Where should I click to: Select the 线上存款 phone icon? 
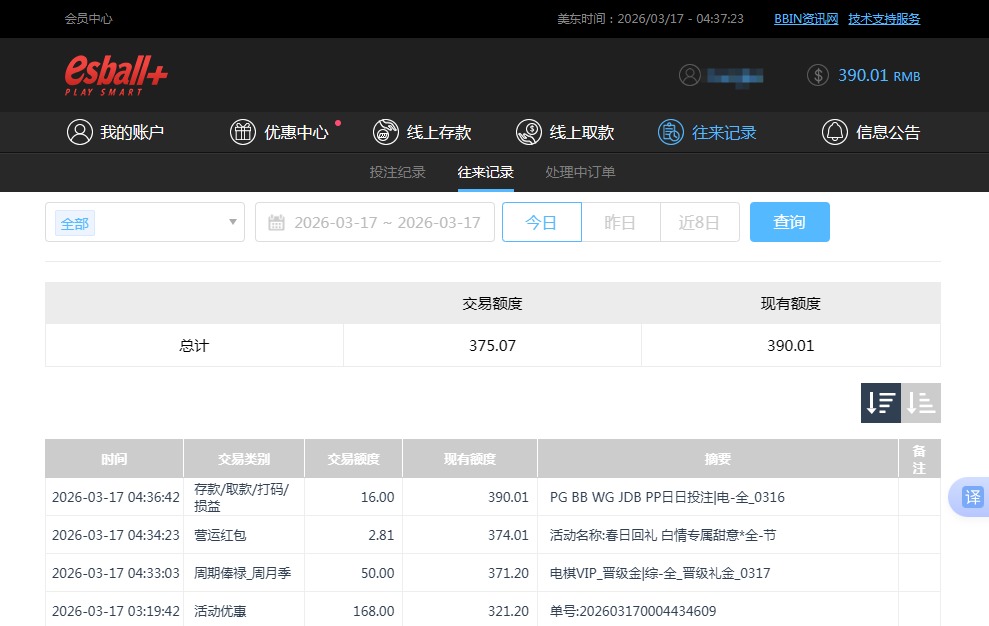pos(385,131)
